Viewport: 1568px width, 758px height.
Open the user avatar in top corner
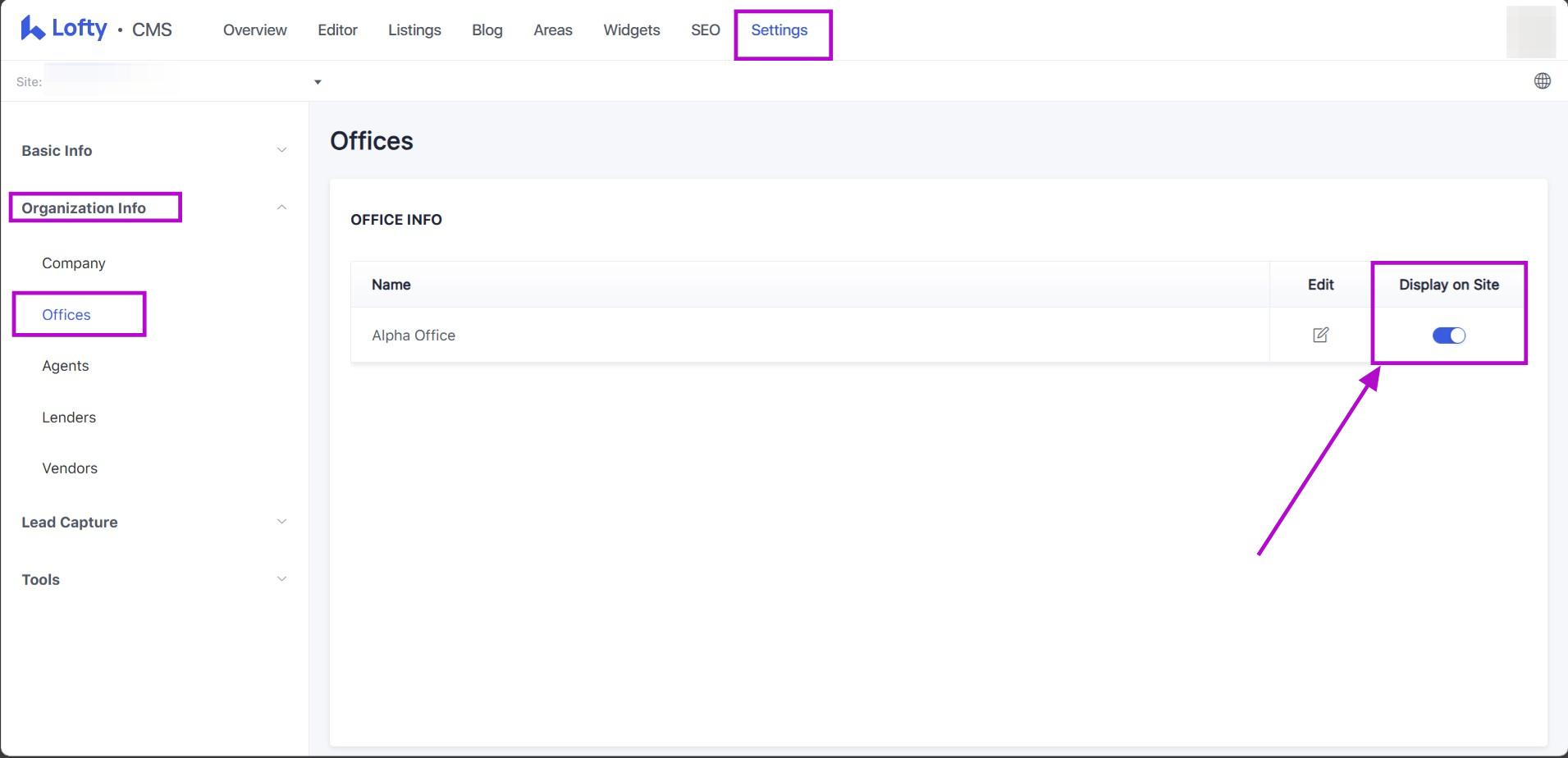(x=1530, y=31)
